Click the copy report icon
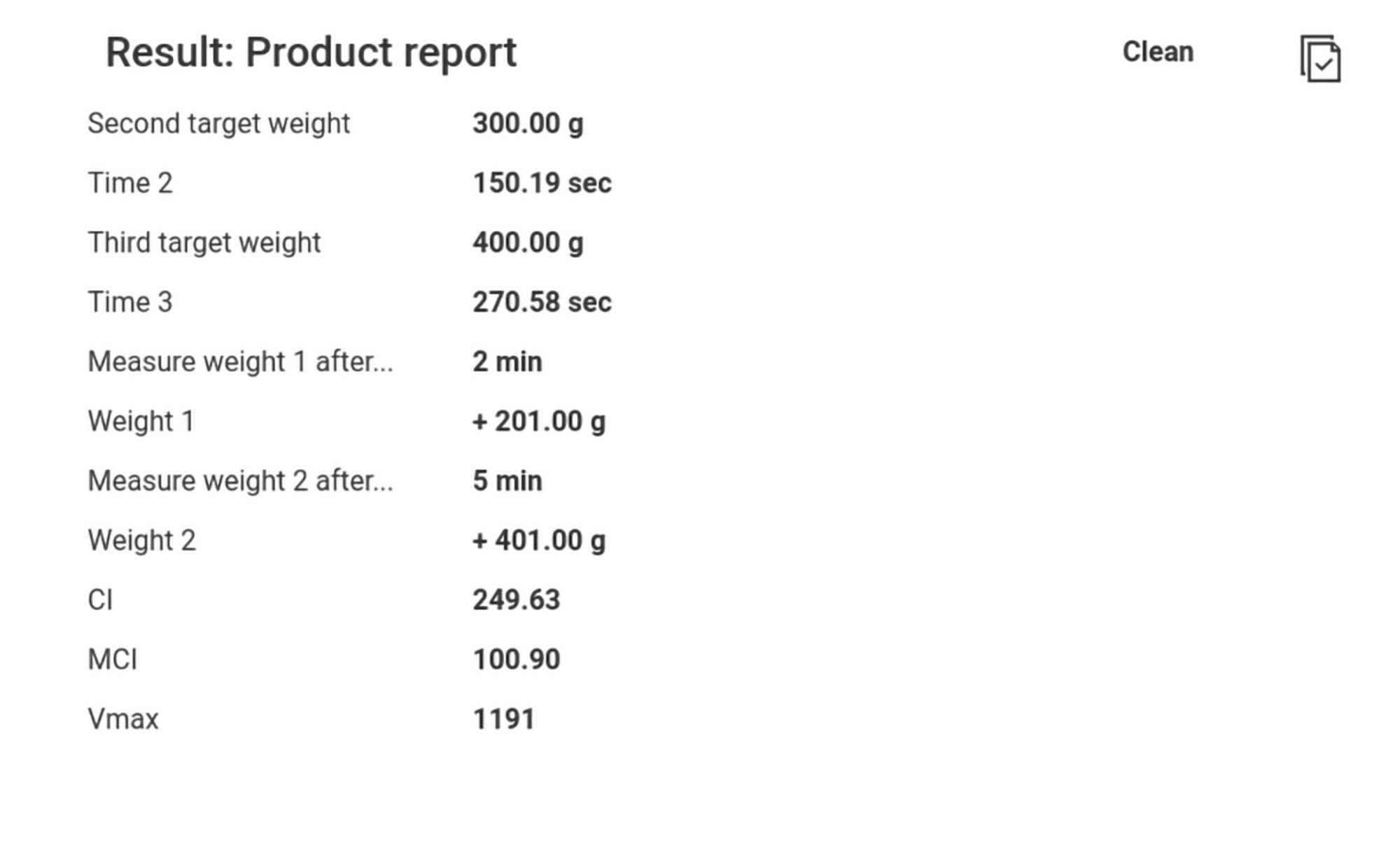The height and width of the screenshot is (841, 1400). [x=1320, y=59]
